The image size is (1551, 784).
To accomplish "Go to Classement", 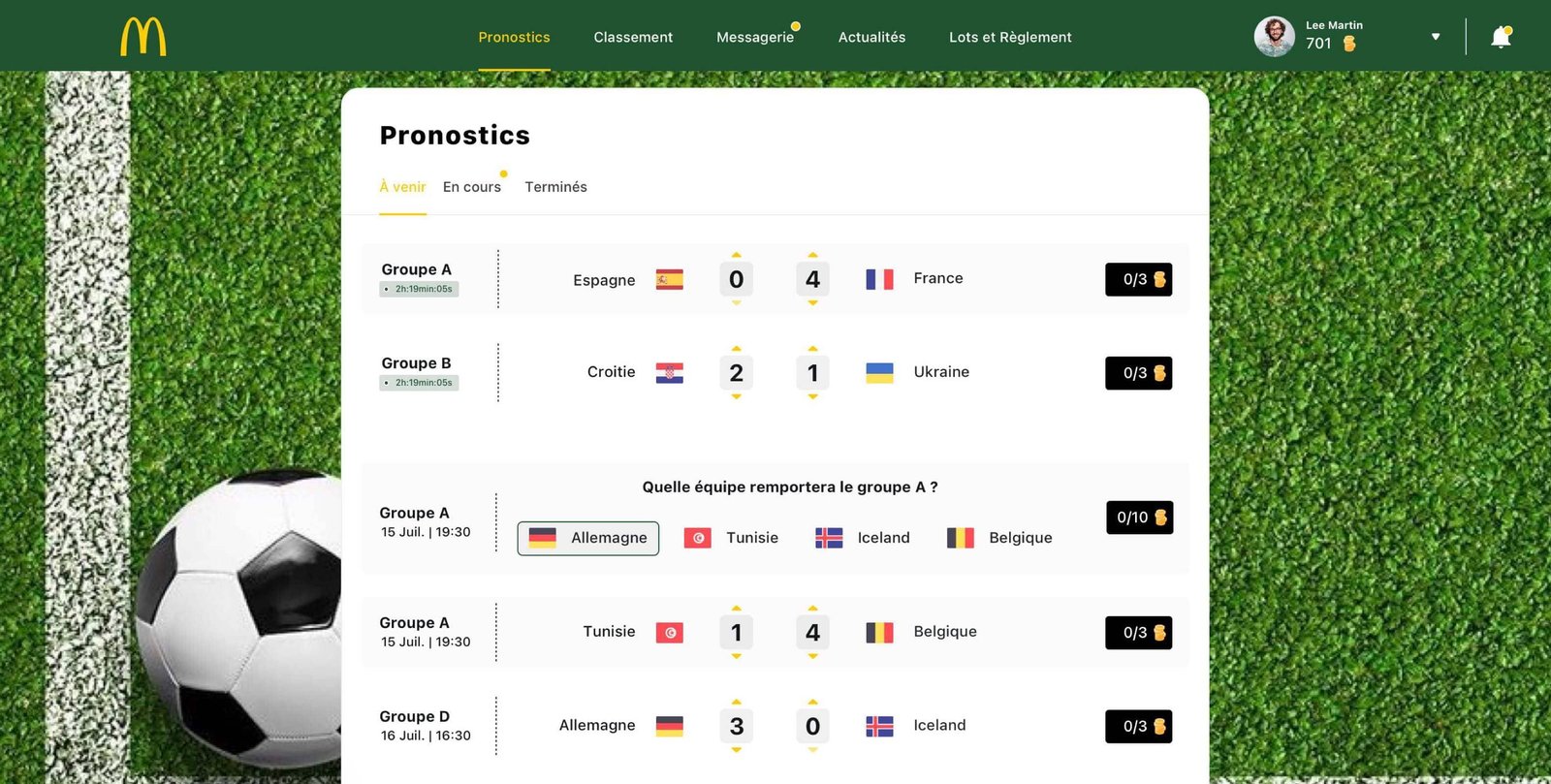I will click(633, 37).
